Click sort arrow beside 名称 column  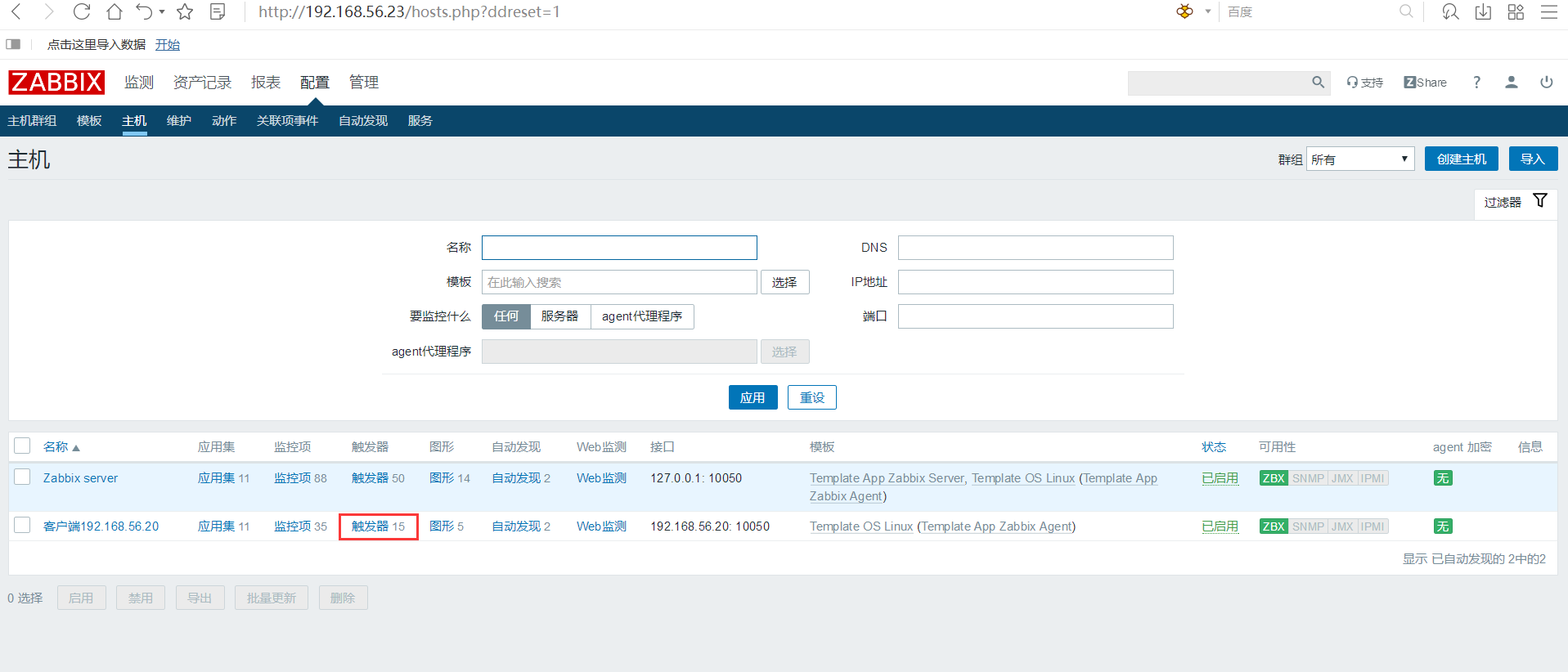(76, 448)
